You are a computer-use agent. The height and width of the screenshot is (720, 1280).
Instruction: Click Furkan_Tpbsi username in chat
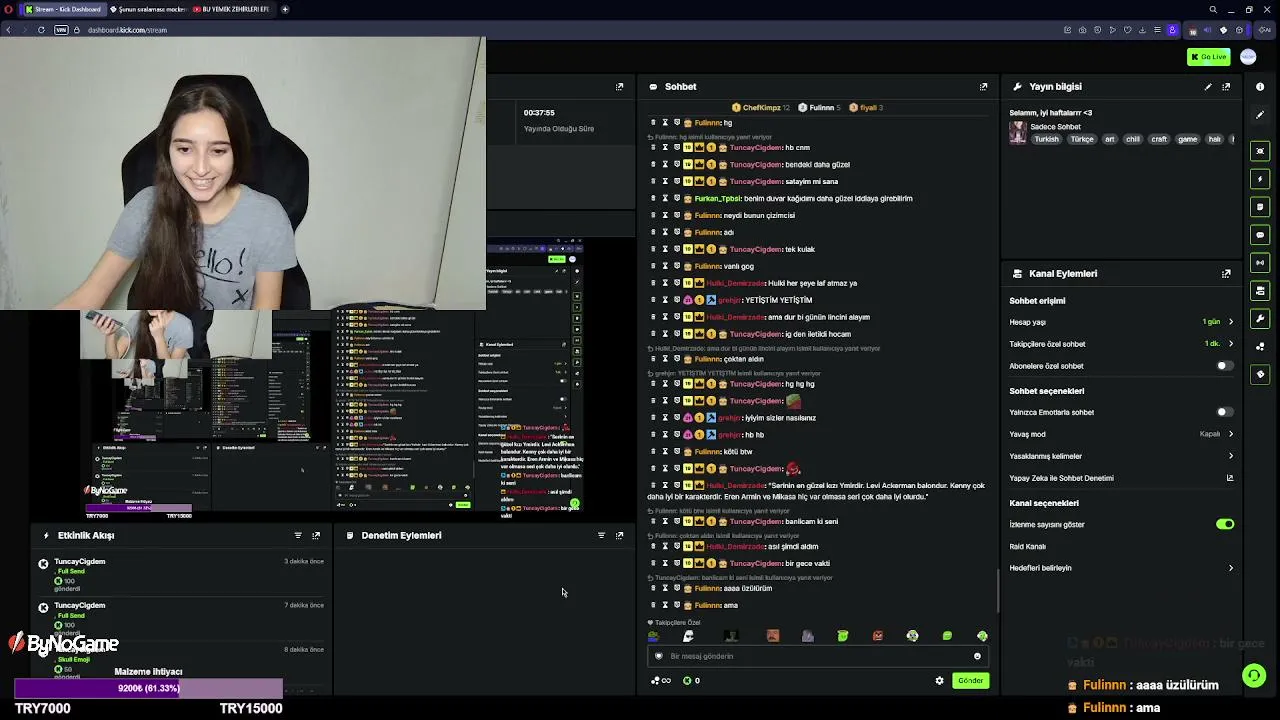pos(716,198)
